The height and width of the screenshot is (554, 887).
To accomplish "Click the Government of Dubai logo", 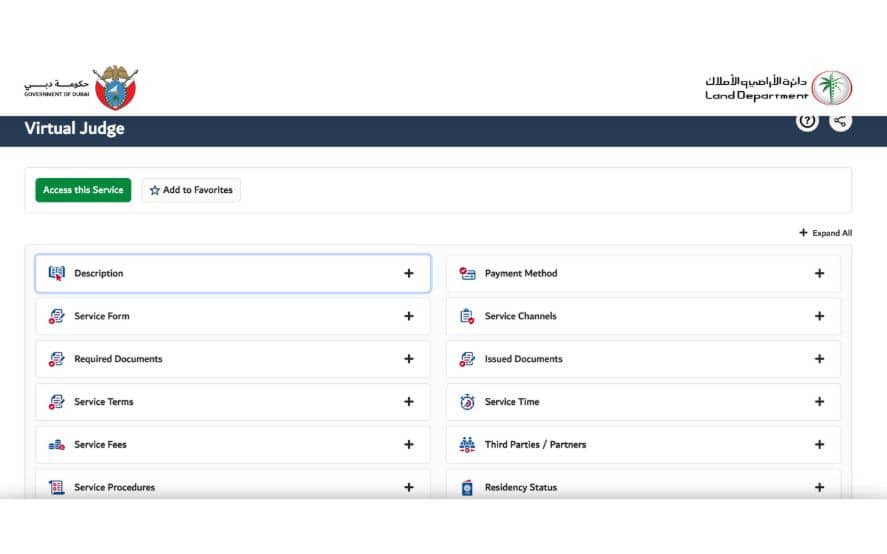I will pos(81,88).
